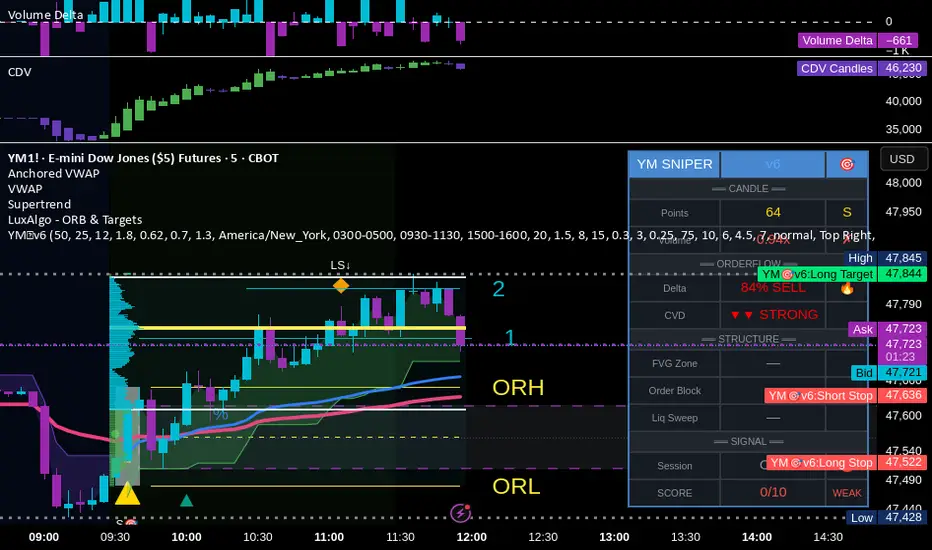This screenshot has width=932, height=550.
Task: Click the 40,000 CDV scale value
Action: (903, 101)
